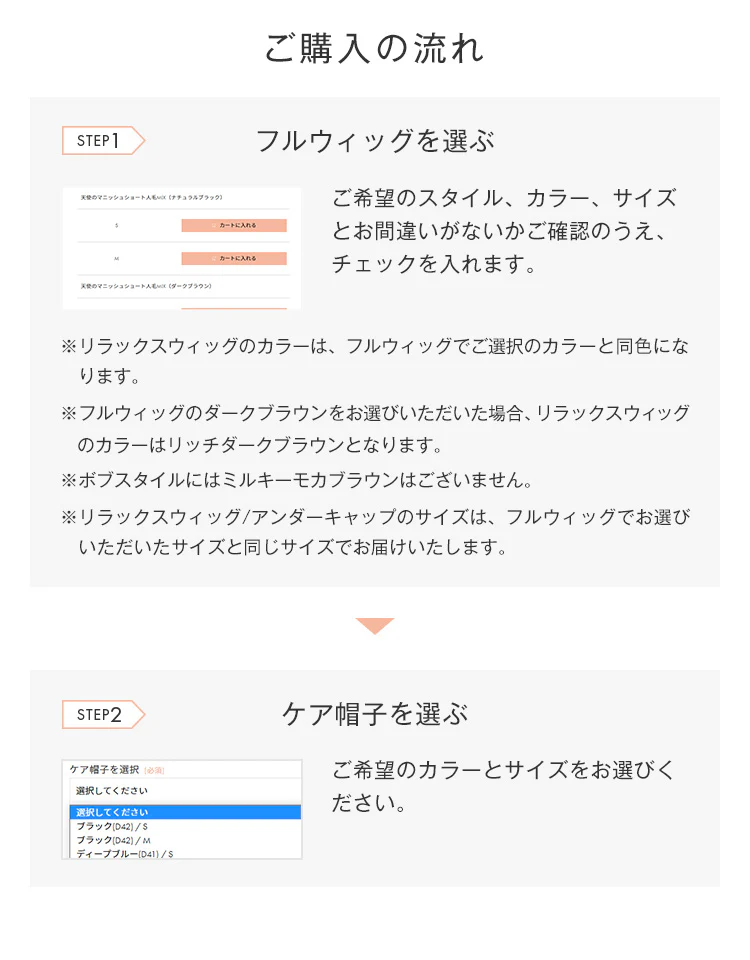The height and width of the screenshot is (960, 750).
Task: Click the ケア帽子を選ぶ step title
Action: tap(375, 714)
